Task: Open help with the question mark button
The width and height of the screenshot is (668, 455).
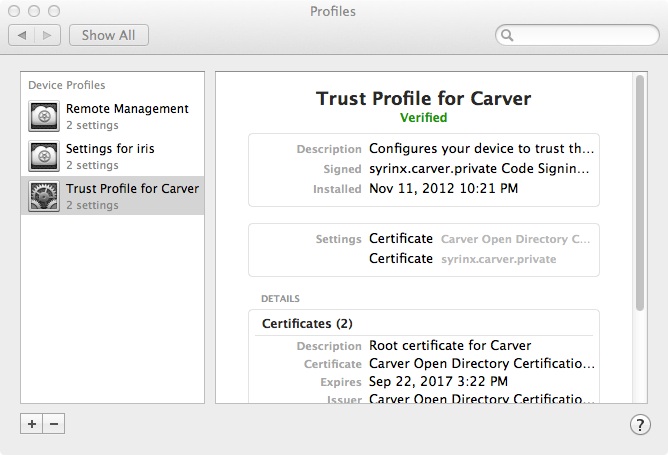Action: tap(640, 424)
